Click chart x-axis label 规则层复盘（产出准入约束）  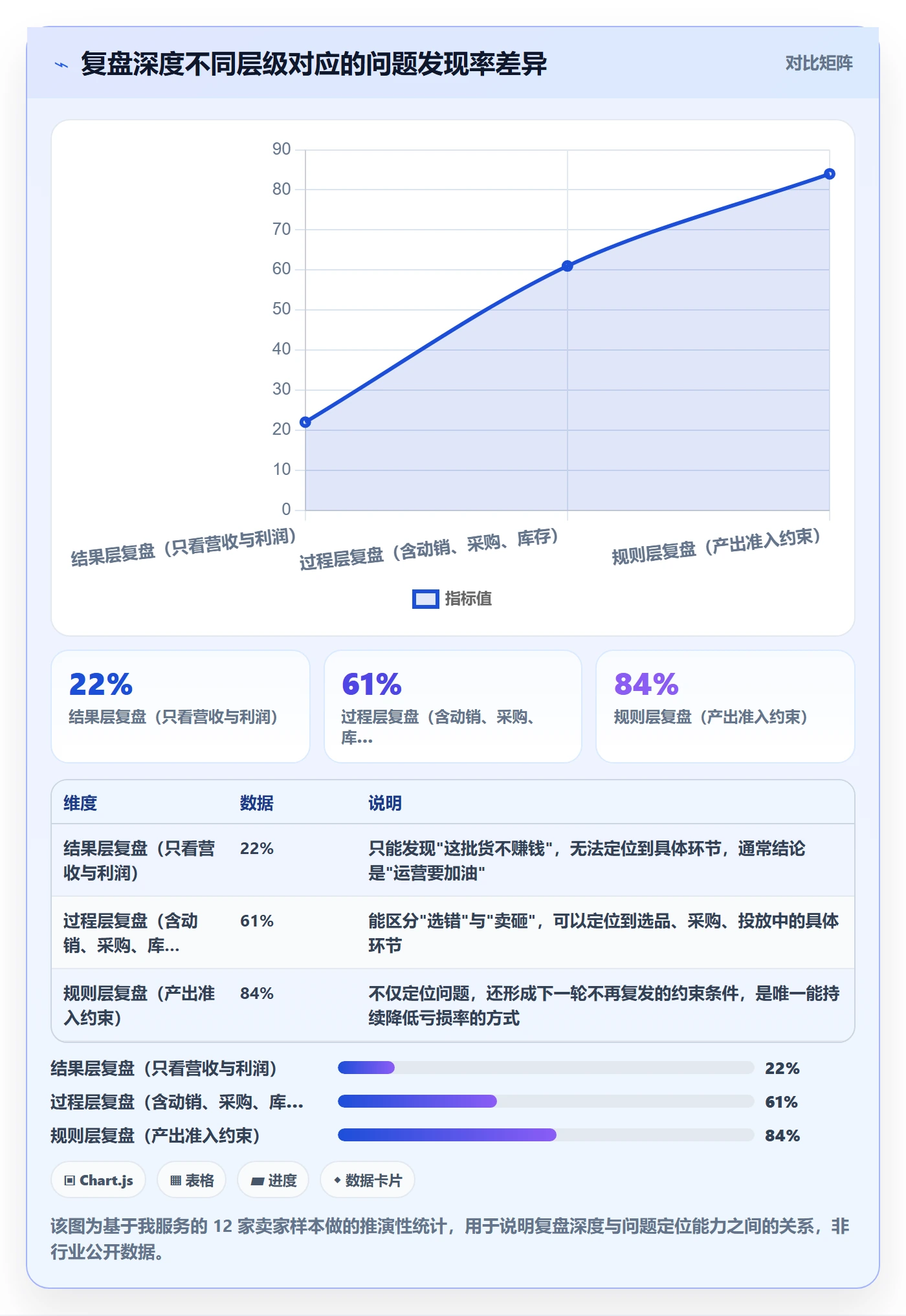pyautogui.click(x=716, y=546)
